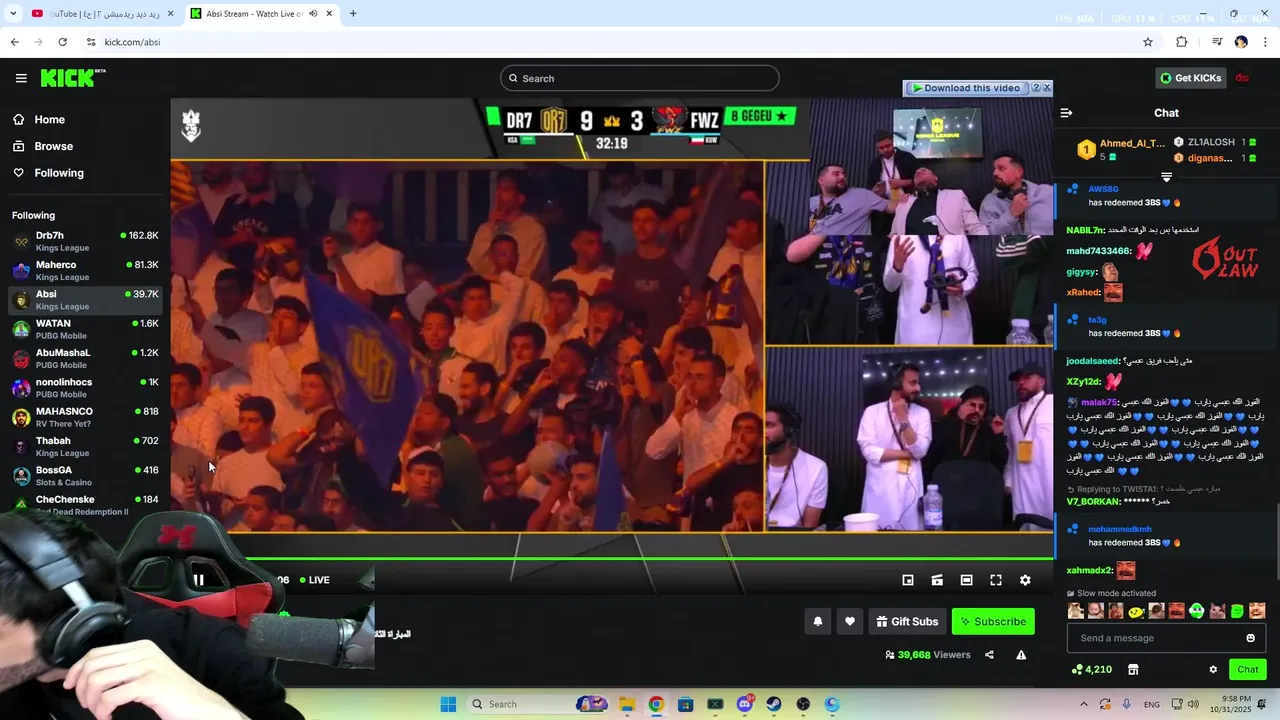
Task: Bookmark this page with star icon
Action: tap(1148, 42)
